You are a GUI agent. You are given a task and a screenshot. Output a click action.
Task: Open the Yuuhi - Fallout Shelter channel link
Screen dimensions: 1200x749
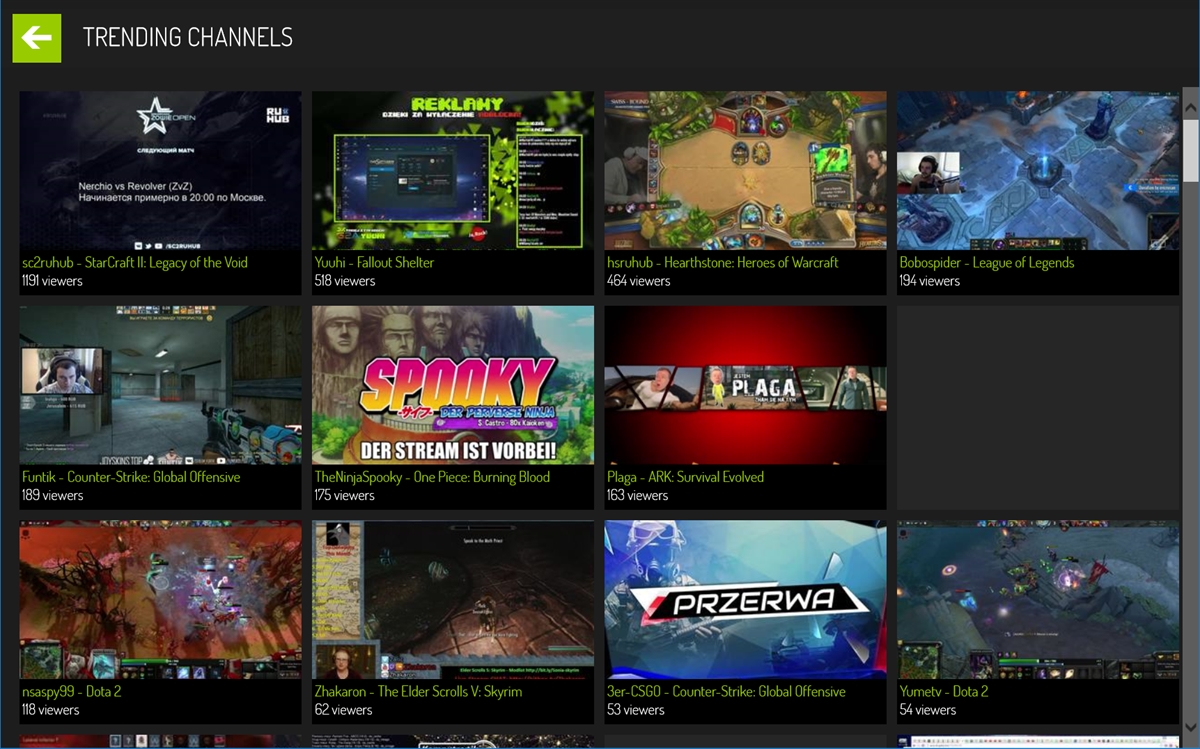[x=374, y=262]
